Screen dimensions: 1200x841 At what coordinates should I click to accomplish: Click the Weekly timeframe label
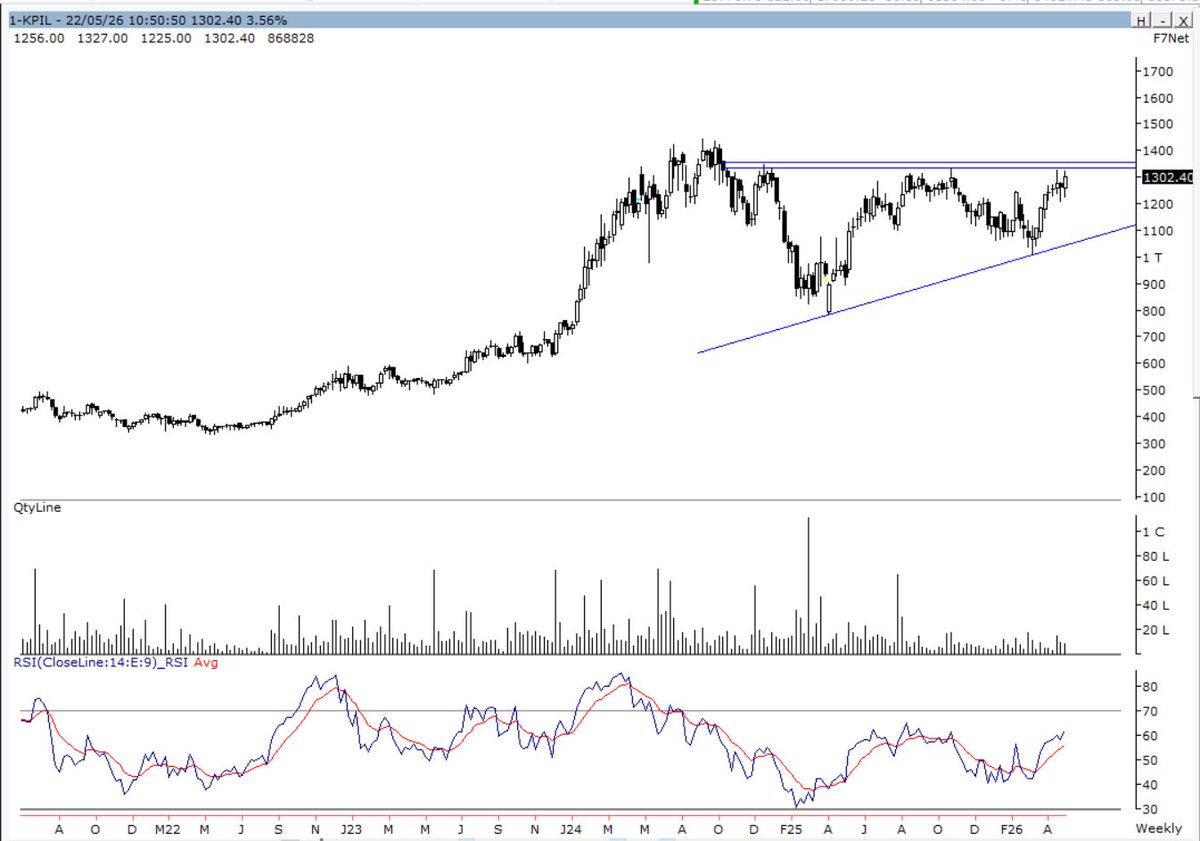tap(1157, 830)
